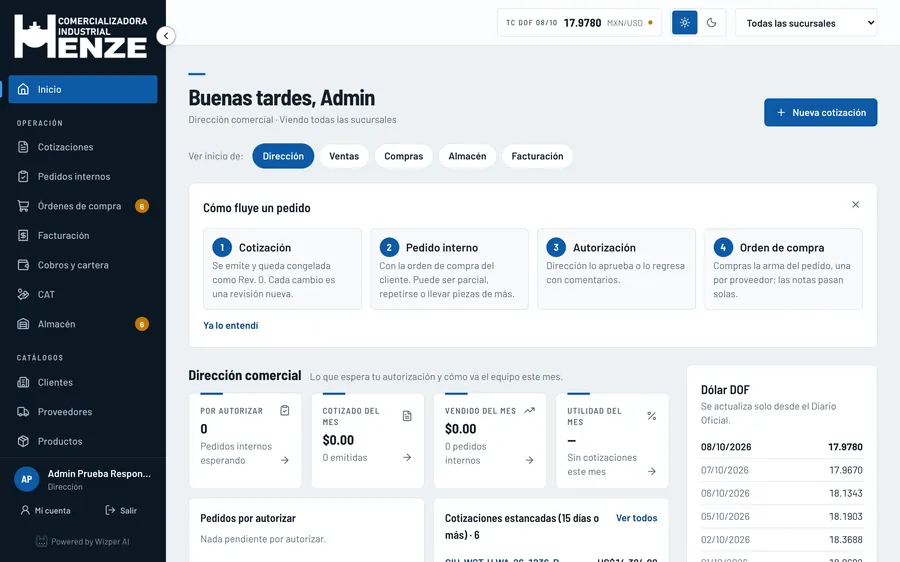Click step 3 Autorización card
900x562 pixels.
pyautogui.click(x=616, y=269)
